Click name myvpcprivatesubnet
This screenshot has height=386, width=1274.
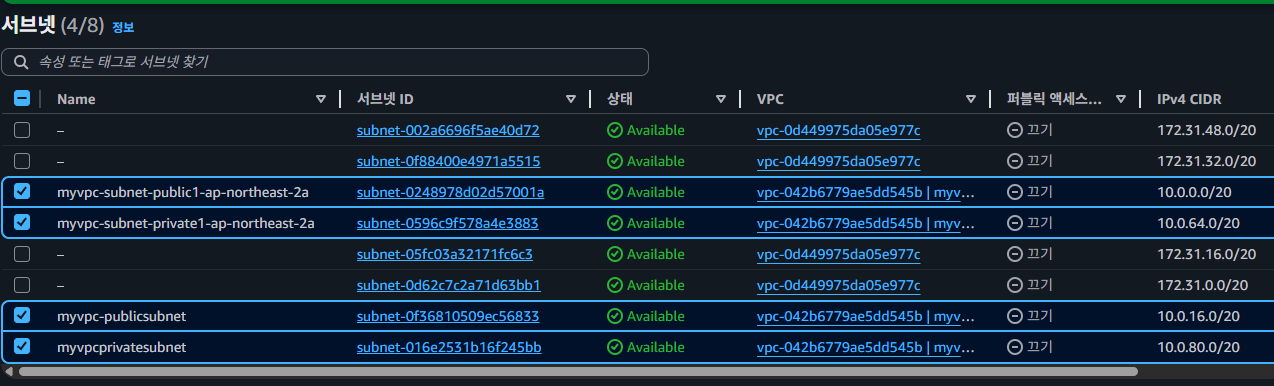[122, 347]
